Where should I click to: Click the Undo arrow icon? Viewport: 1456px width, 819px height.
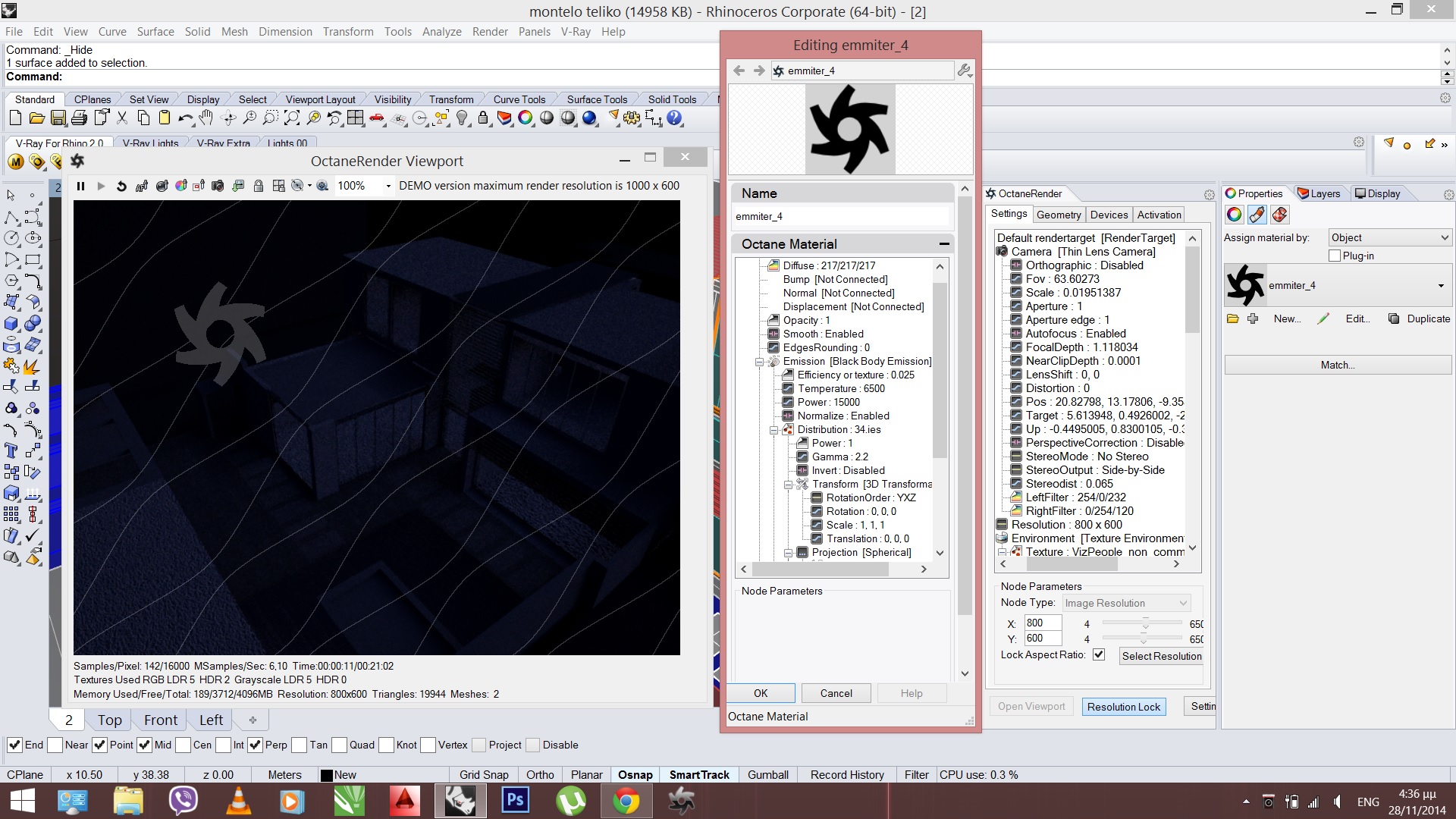pyautogui.click(x=184, y=118)
